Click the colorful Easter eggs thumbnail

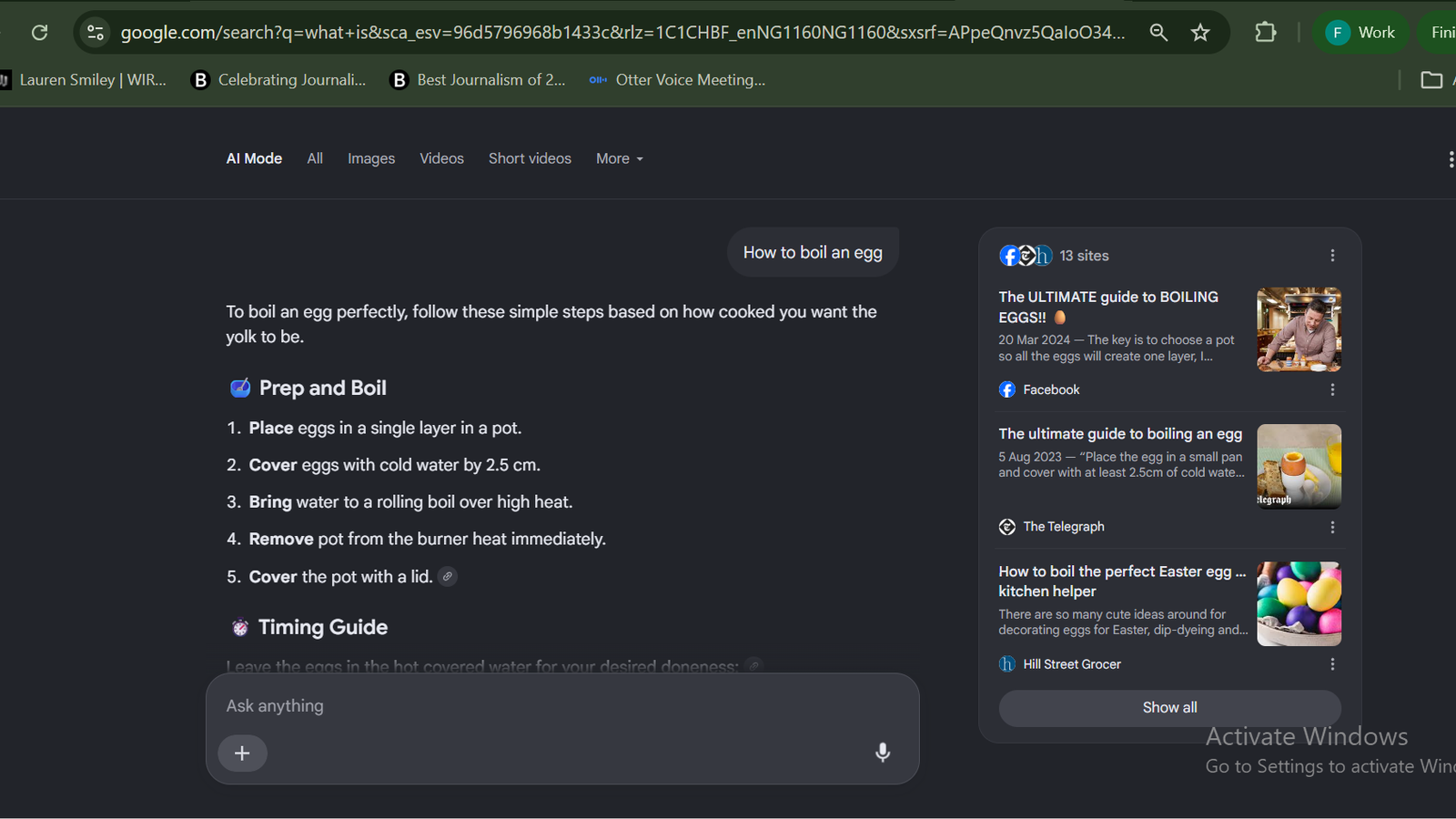click(1299, 604)
